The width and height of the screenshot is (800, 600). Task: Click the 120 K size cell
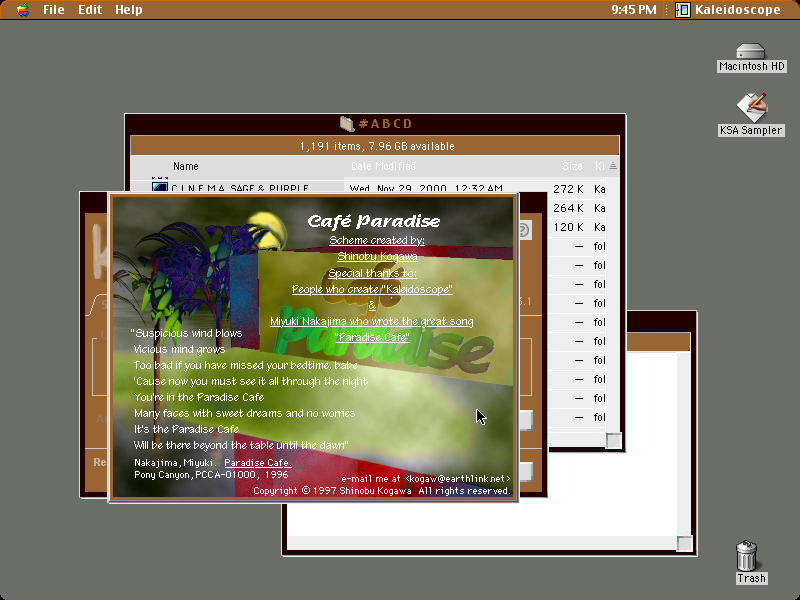pyautogui.click(x=568, y=227)
